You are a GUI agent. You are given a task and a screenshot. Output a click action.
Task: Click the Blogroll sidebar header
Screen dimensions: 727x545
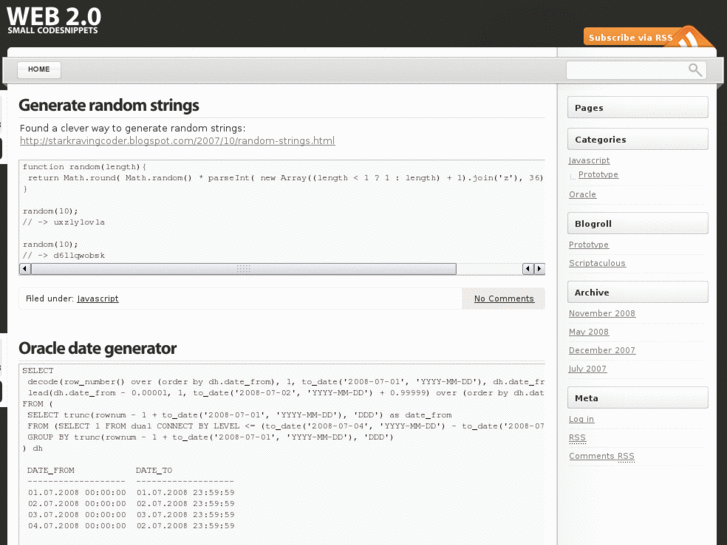click(638, 224)
